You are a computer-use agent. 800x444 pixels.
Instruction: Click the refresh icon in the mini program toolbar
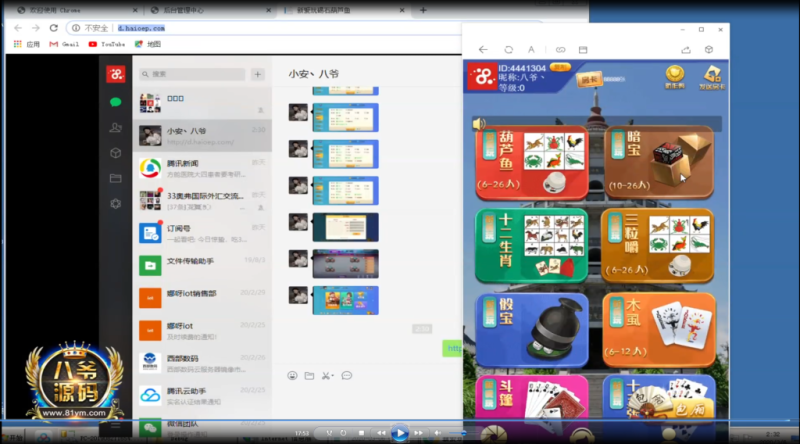point(508,49)
